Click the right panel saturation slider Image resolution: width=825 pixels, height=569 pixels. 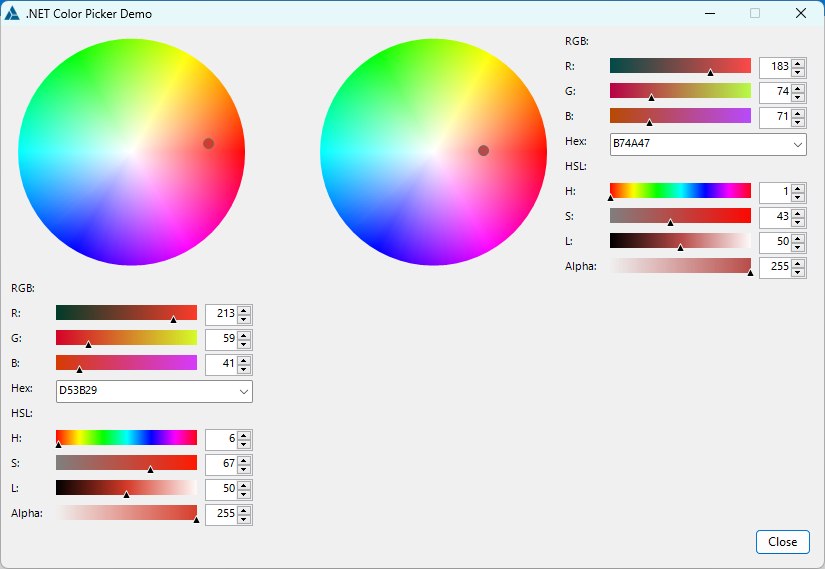coord(680,215)
